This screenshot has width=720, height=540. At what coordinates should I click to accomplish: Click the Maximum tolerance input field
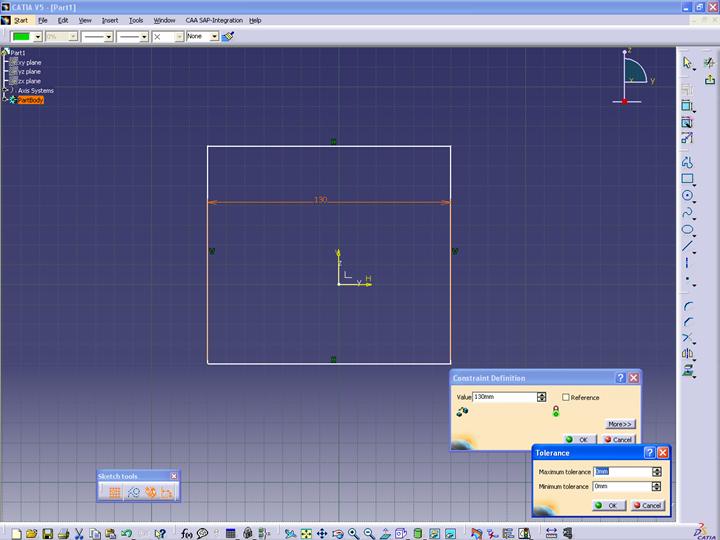pyautogui.click(x=623, y=472)
